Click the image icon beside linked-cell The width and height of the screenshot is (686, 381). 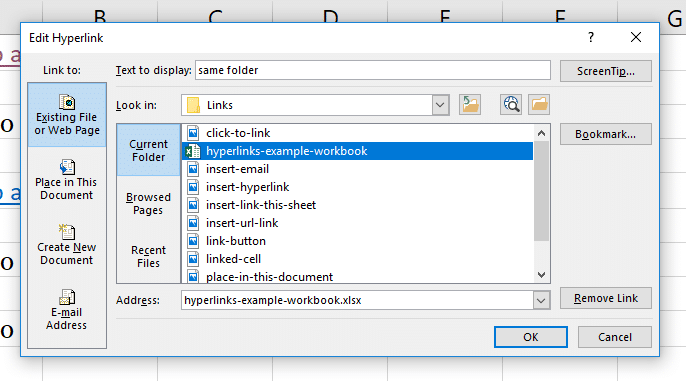click(x=193, y=259)
